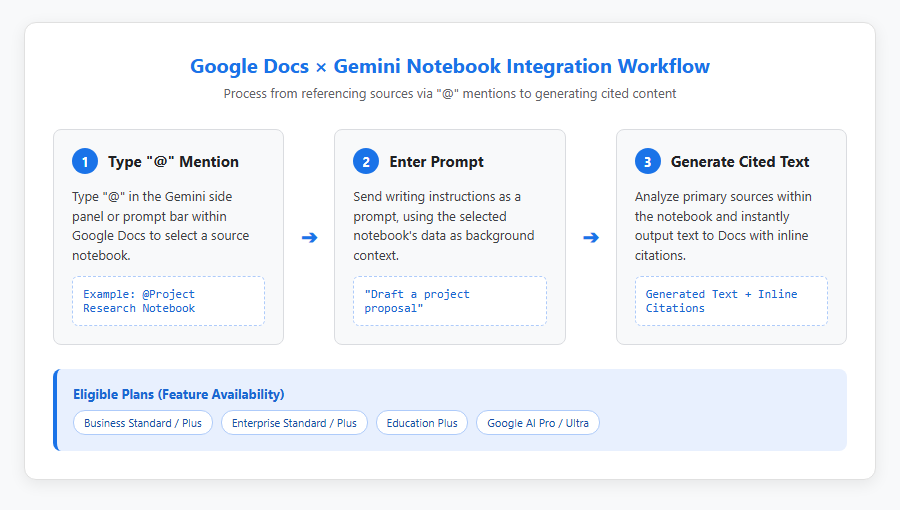Click the description 'Analyze primary sources within the notebook'

pos(723,226)
